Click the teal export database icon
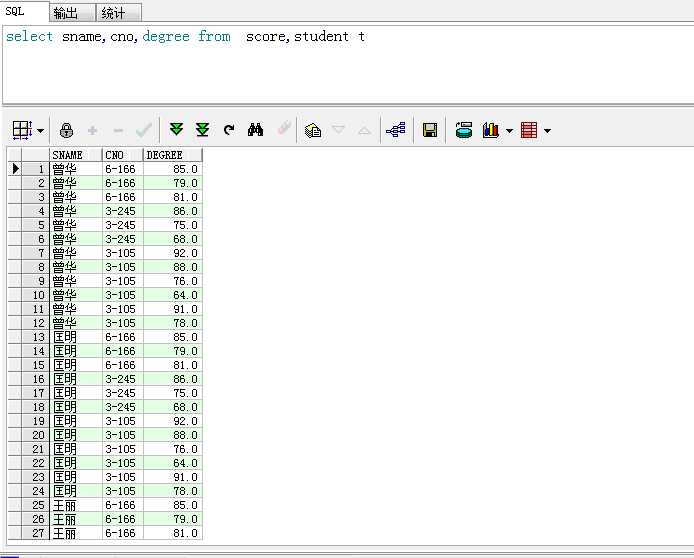 [x=464, y=130]
